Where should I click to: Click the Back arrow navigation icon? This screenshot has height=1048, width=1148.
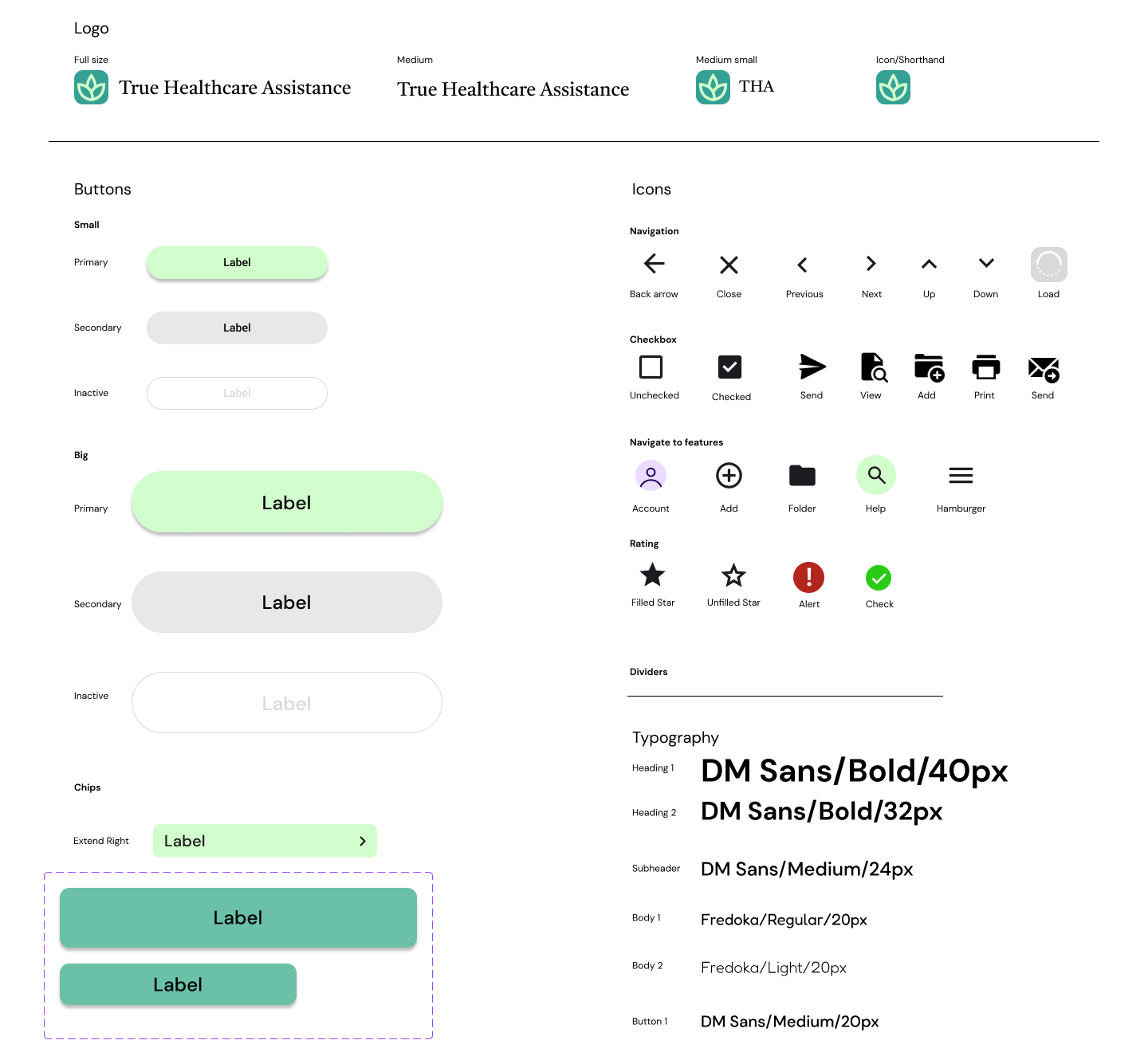(x=654, y=264)
